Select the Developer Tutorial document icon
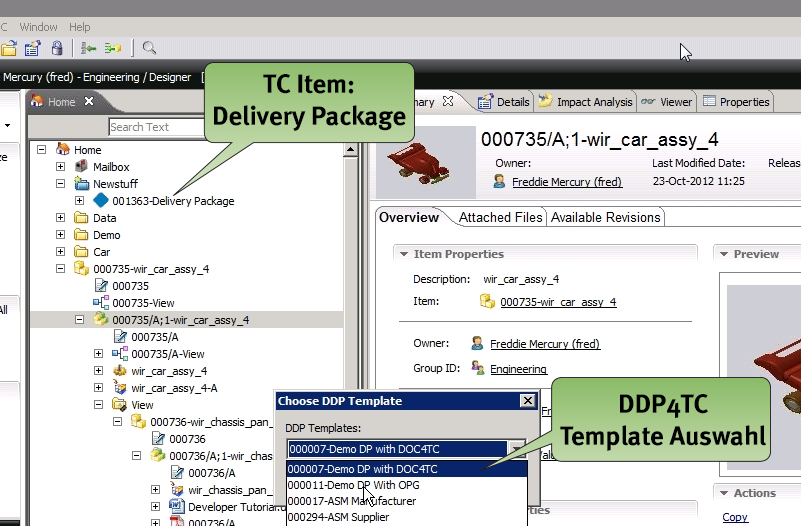Screen dimensions: 801x526 tap(177, 507)
